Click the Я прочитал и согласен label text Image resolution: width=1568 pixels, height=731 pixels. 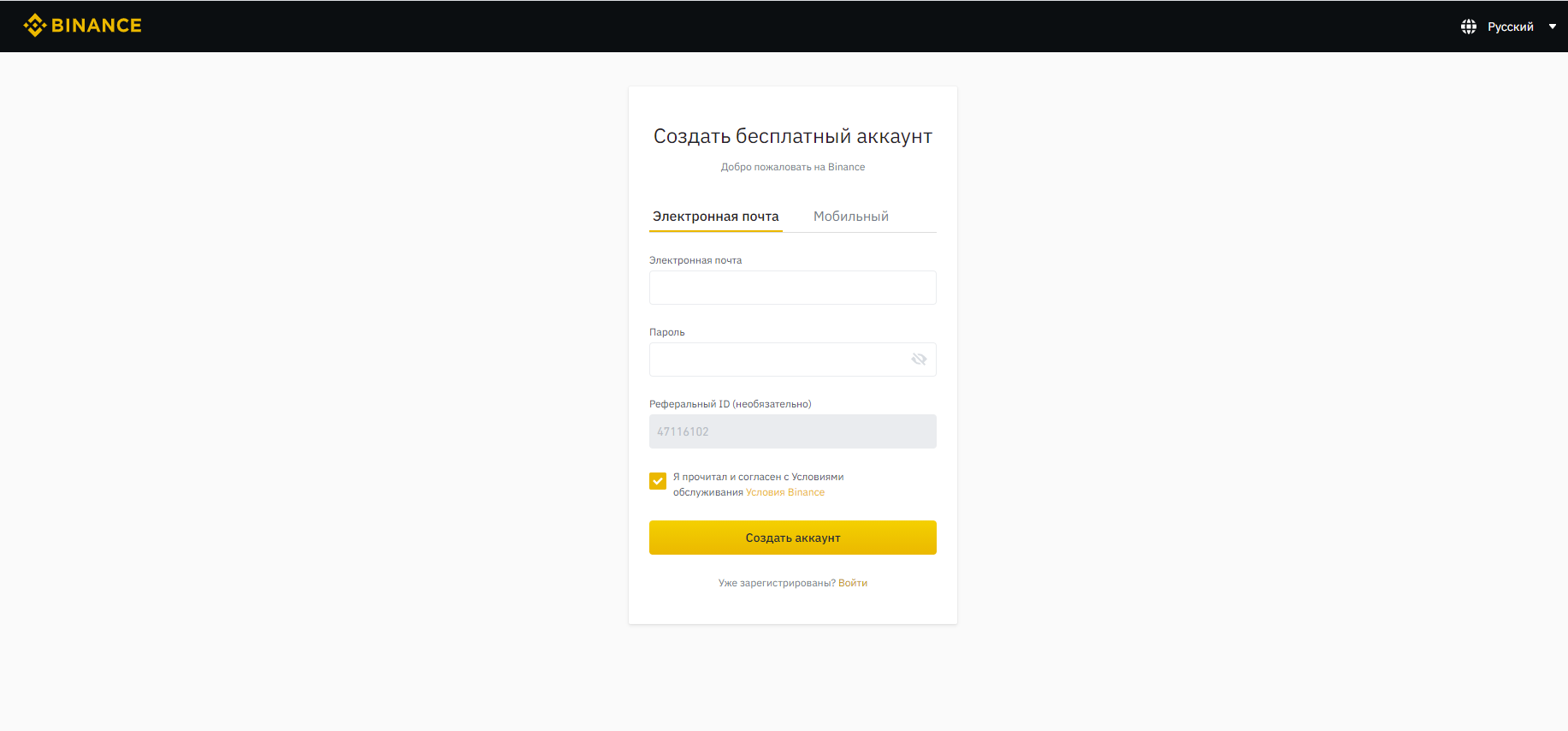point(759,484)
